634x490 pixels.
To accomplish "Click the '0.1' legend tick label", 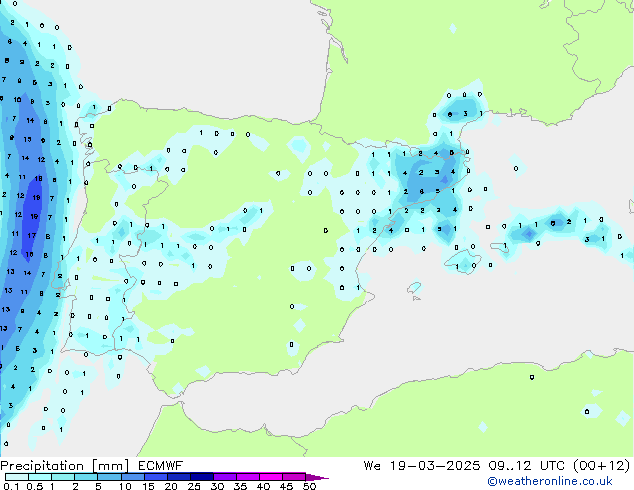I will (11, 486).
